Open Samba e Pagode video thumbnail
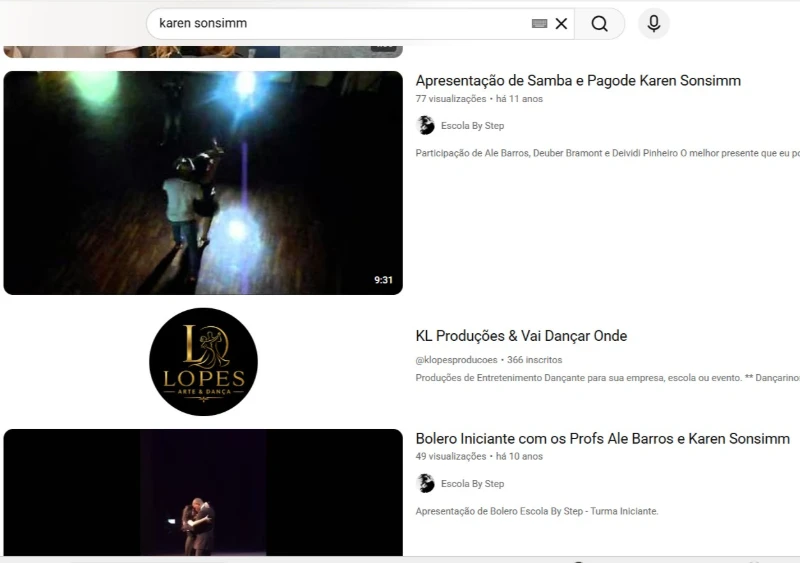Screen dimensions: 800x563 point(203,183)
